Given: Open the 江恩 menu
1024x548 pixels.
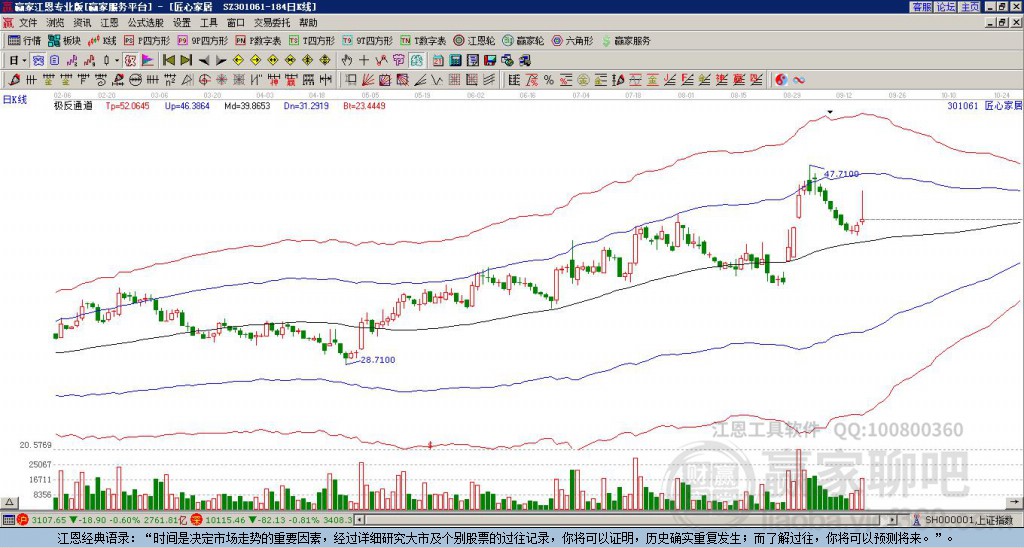Looking at the screenshot, I should tap(110, 23).
